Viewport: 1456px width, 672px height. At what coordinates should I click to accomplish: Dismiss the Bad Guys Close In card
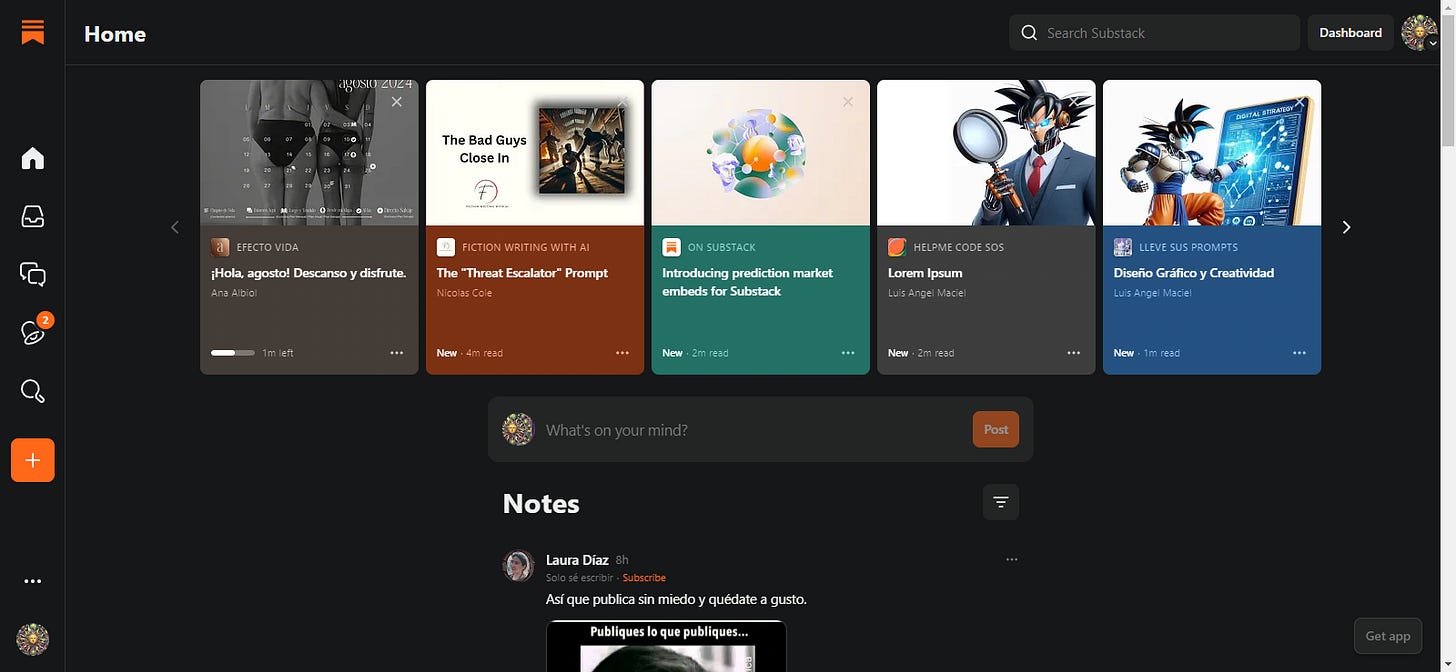tap(622, 102)
